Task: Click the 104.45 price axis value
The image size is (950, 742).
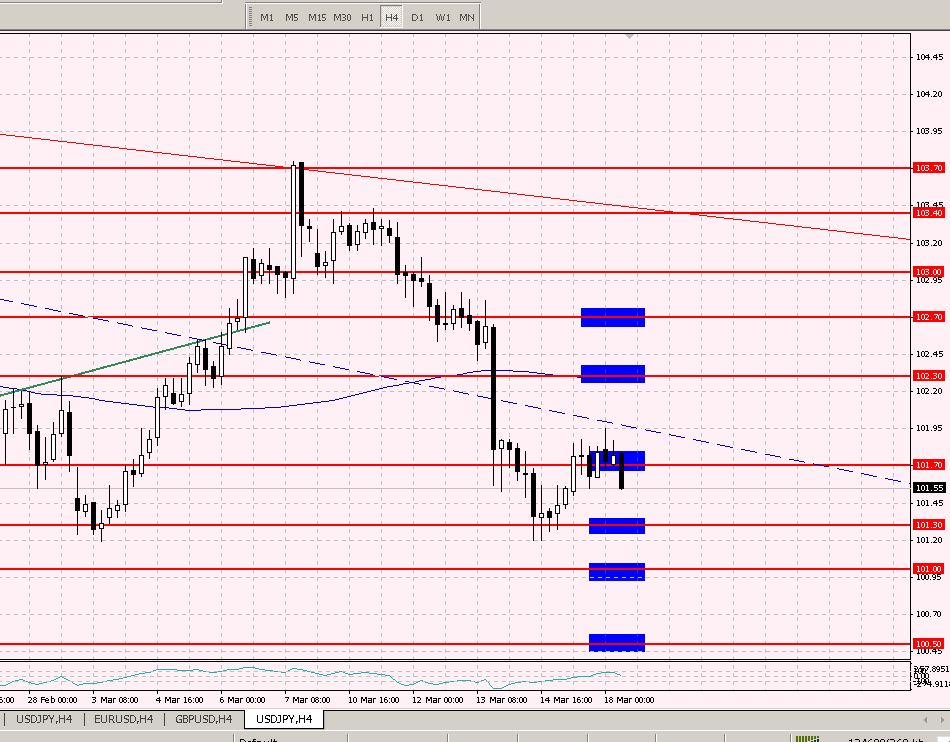Action: pyautogui.click(x=929, y=57)
